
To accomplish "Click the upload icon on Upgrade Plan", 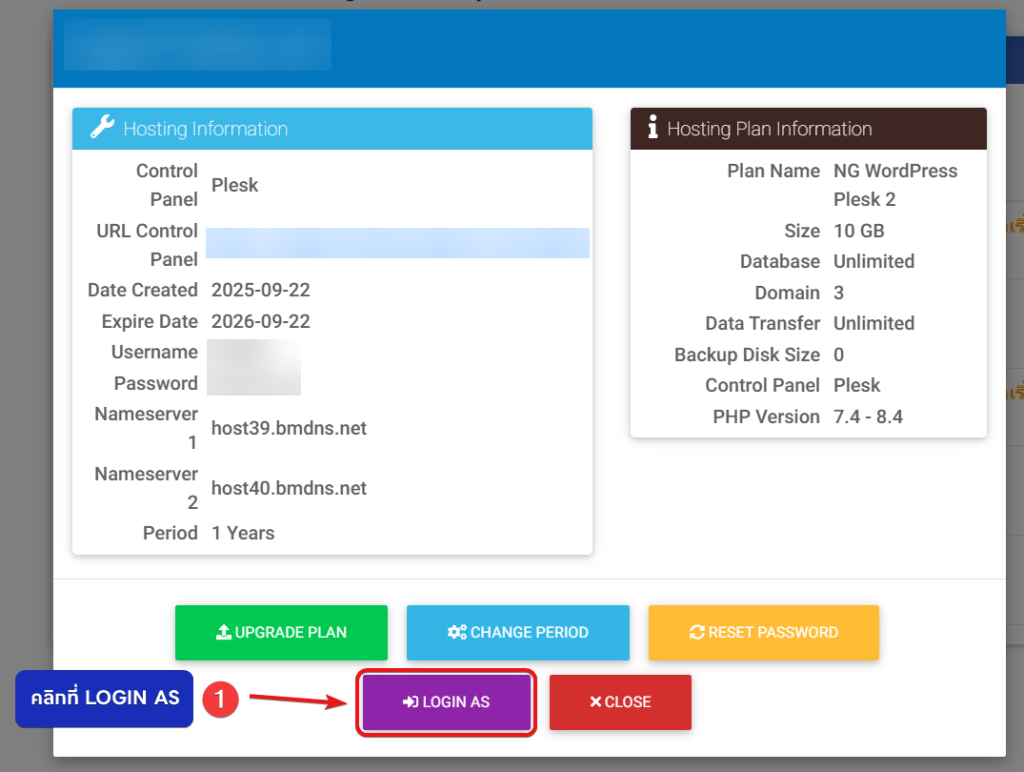I will click(224, 632).
